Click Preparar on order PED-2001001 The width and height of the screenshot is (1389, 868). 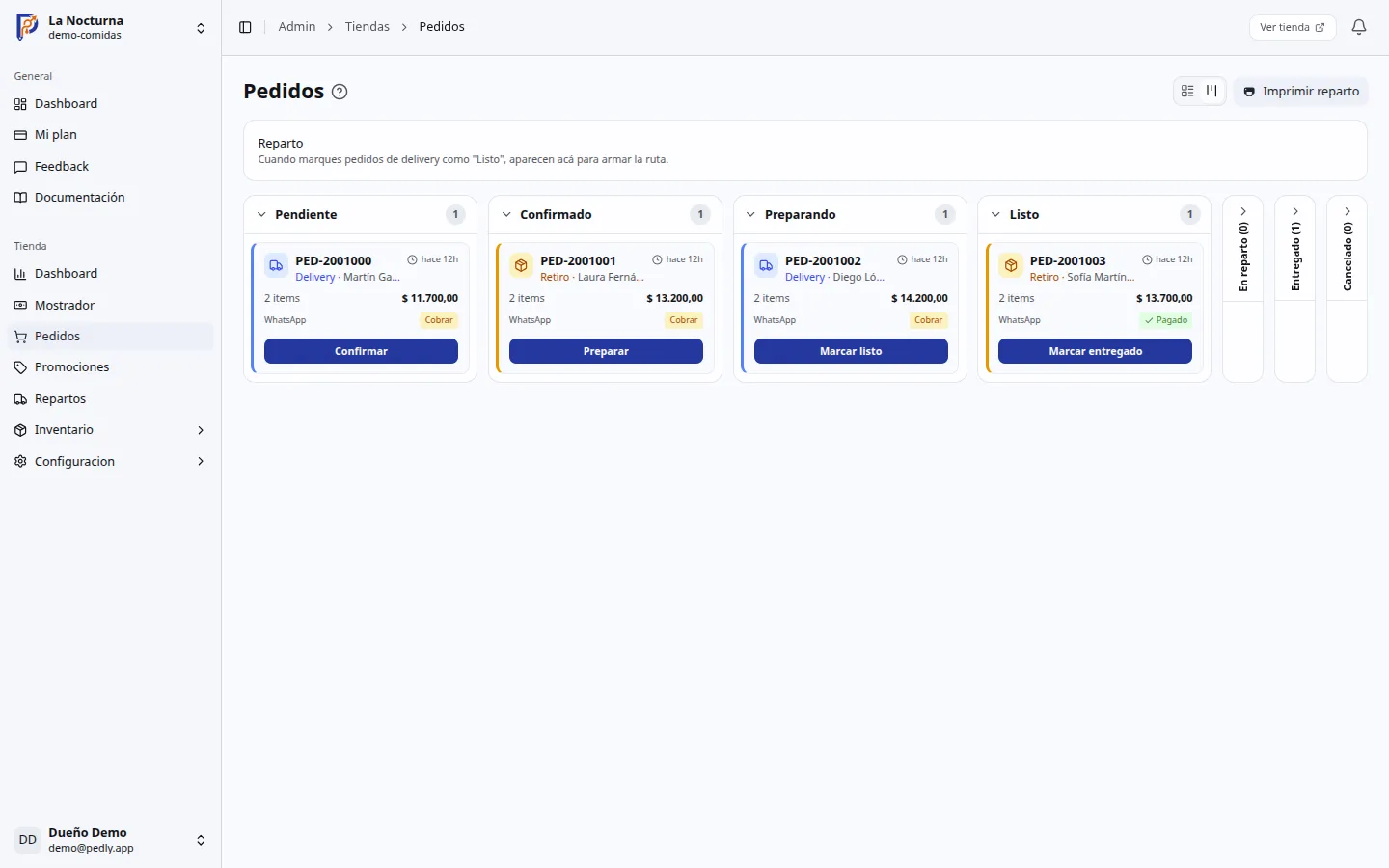tap(606, 351)
